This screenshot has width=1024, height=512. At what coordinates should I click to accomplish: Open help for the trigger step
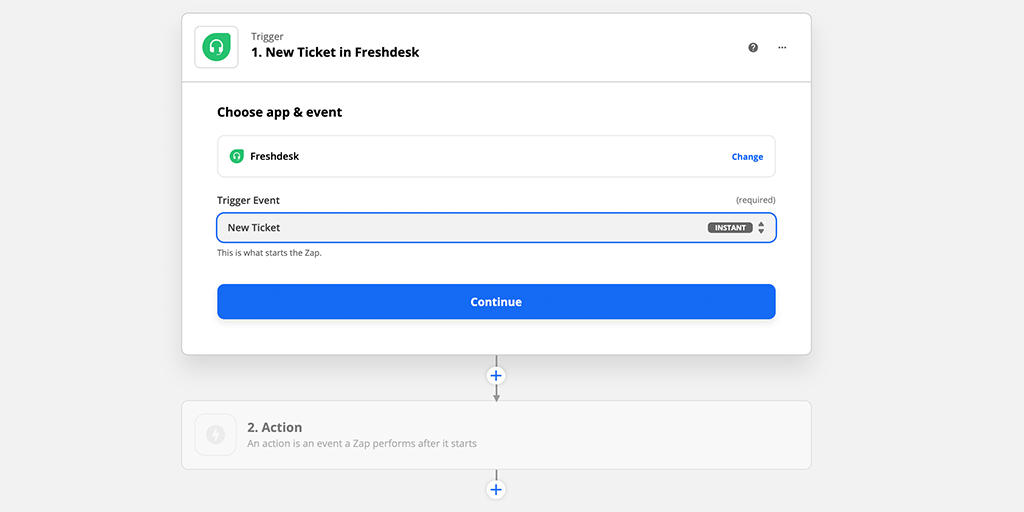[753, 47]
